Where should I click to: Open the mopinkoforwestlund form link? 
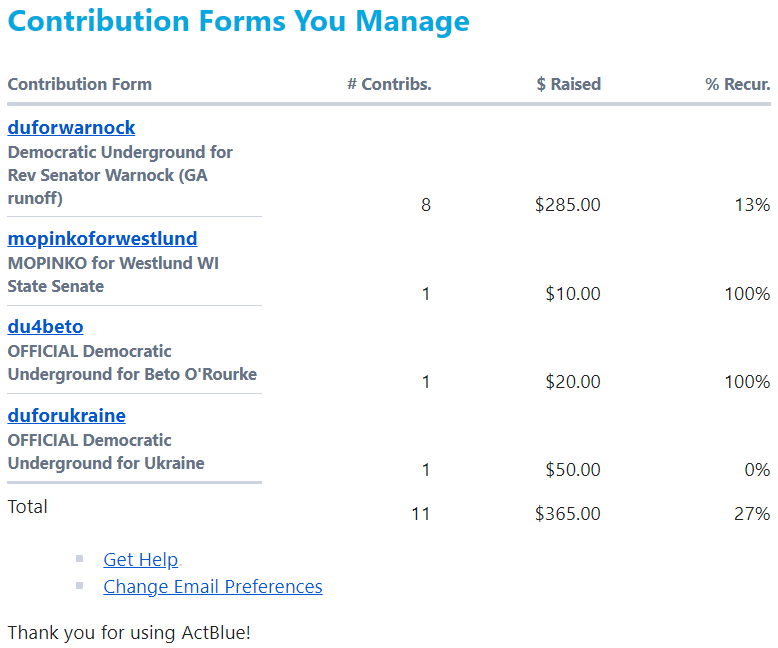[x=102, y=239]
